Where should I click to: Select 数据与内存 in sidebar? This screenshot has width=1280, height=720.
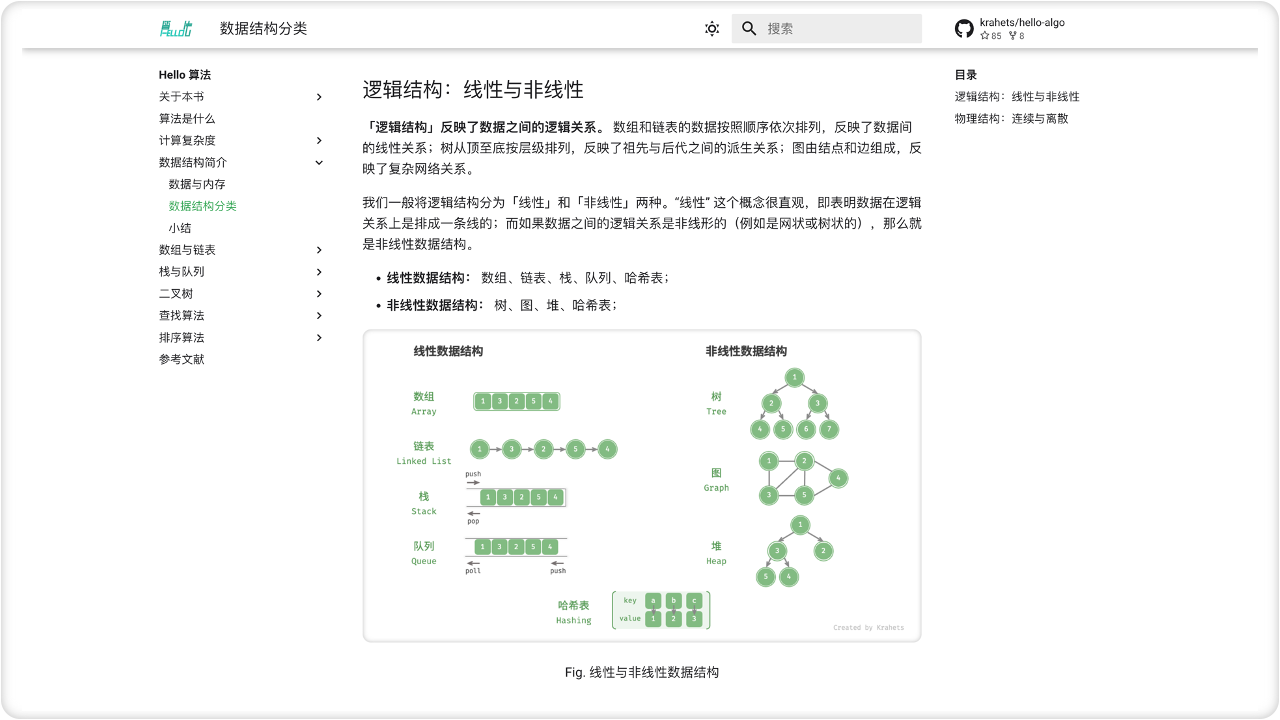tap(197, 185)
